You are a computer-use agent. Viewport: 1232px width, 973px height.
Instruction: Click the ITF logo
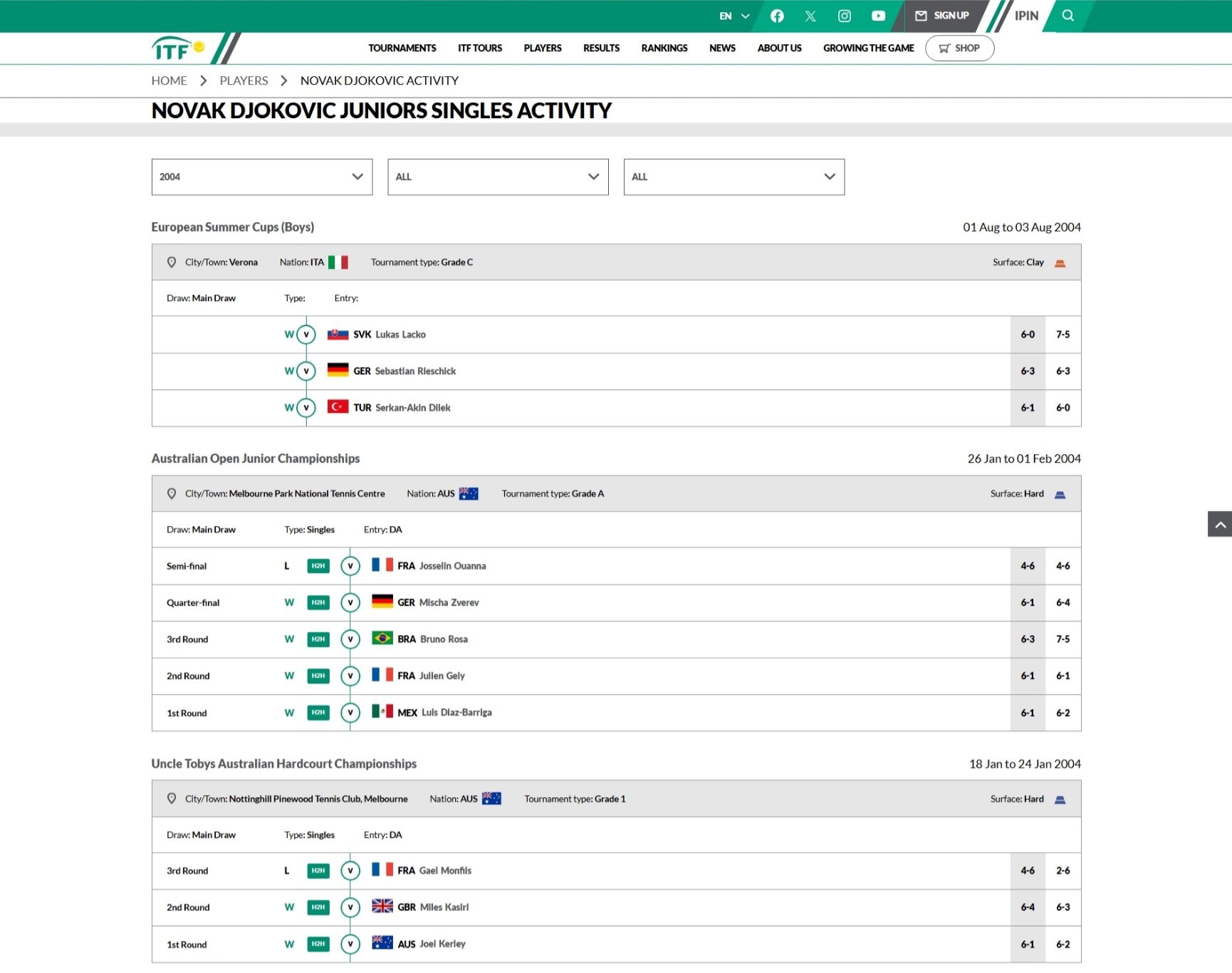178,48
